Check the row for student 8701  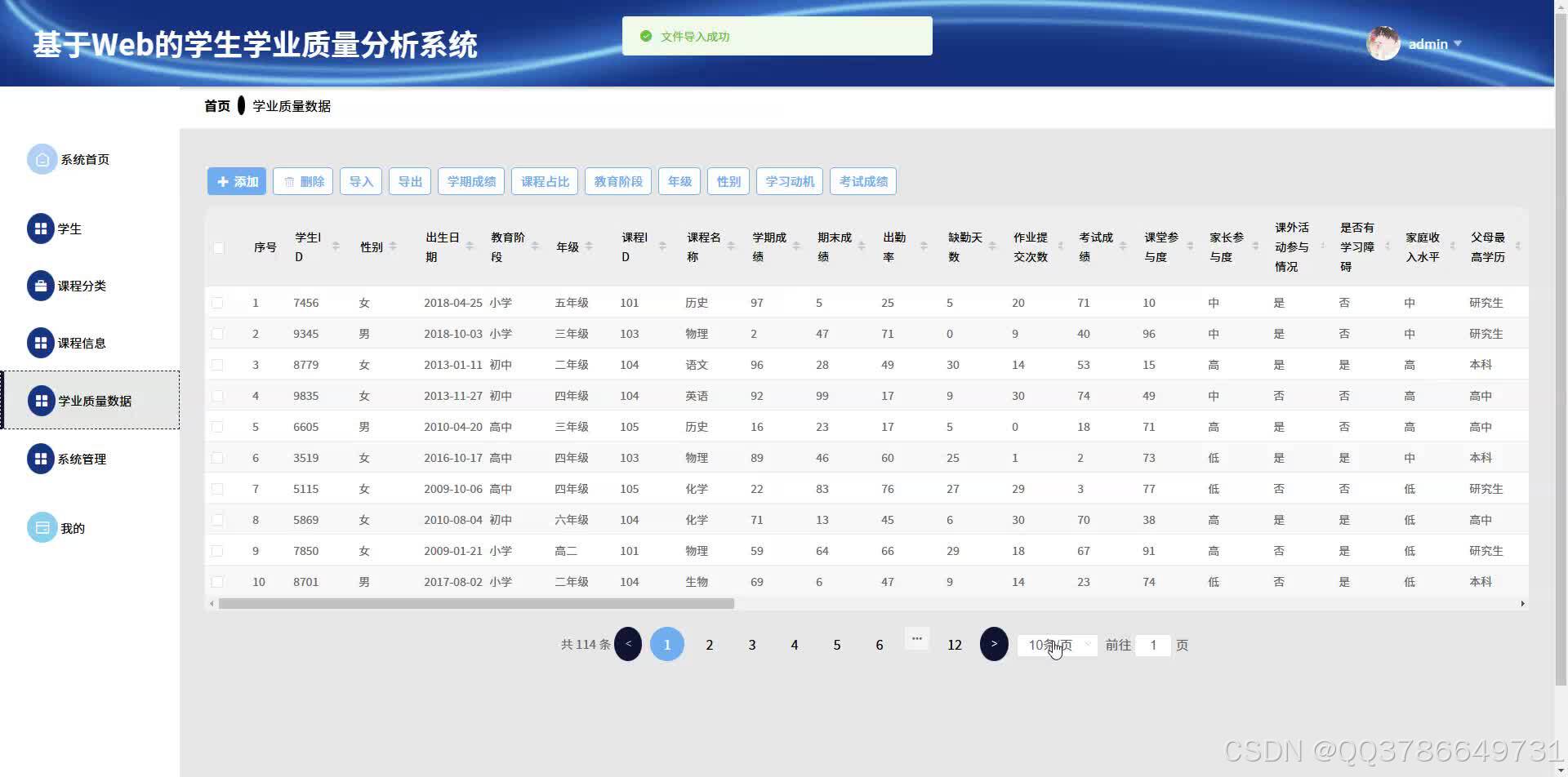tap(217, 582)
